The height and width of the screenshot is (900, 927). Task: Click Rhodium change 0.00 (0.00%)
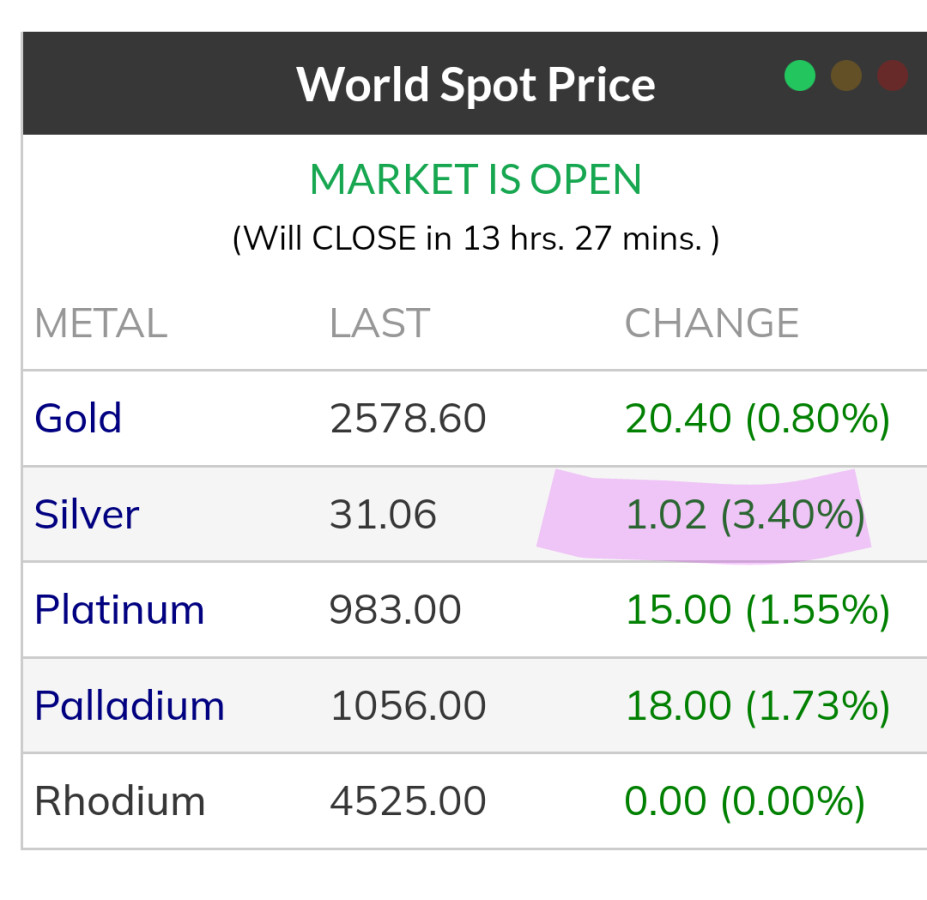pyautogui.click(x=745, y=801)
